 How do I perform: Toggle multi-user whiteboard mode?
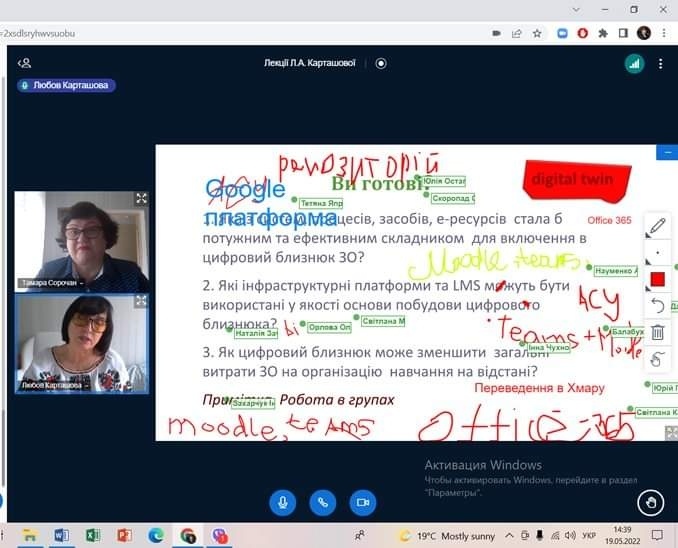point(657,359)
